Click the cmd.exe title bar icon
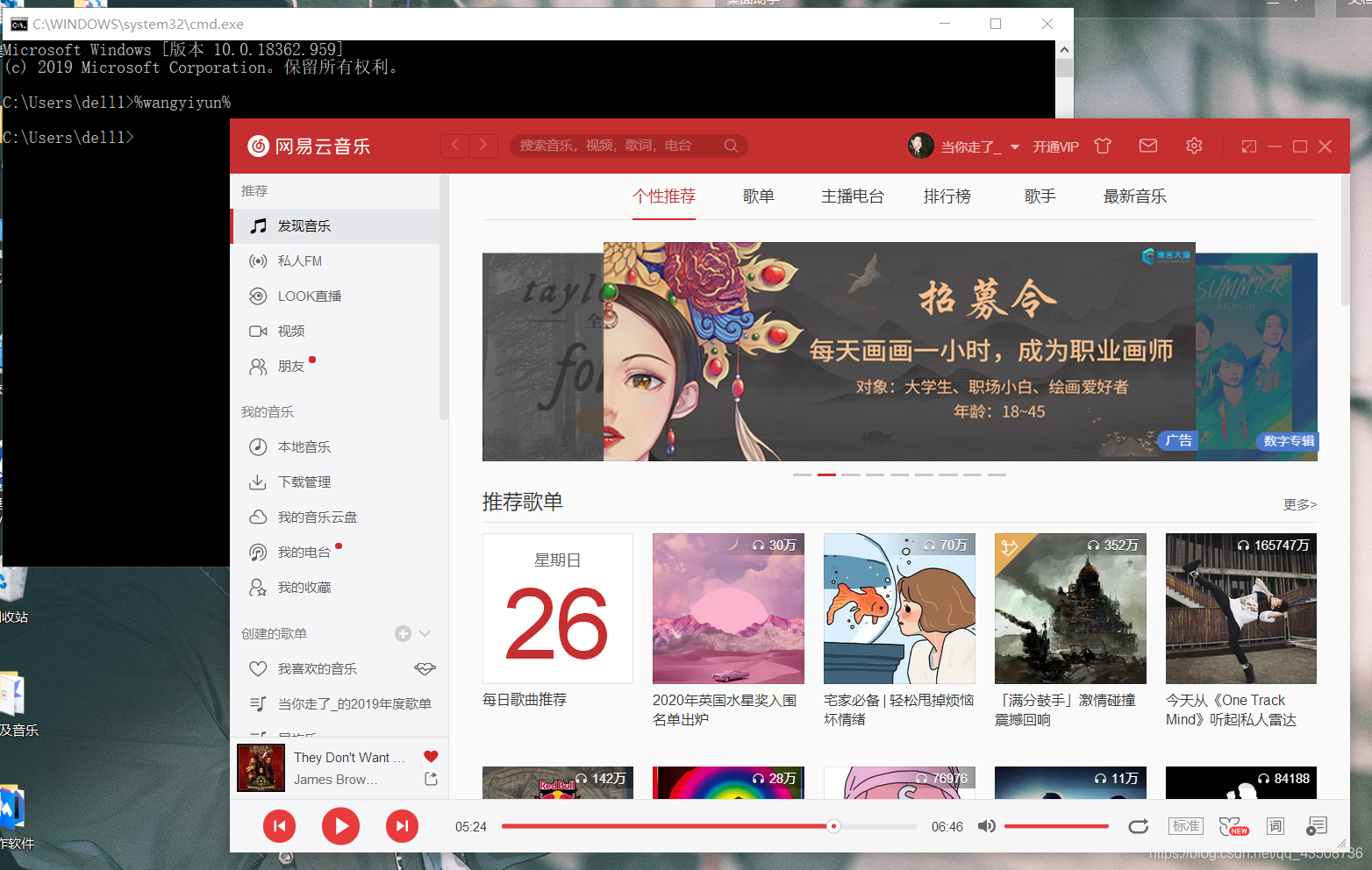Viewport: 1372px width, 870px height. click(x=18, y=25)
